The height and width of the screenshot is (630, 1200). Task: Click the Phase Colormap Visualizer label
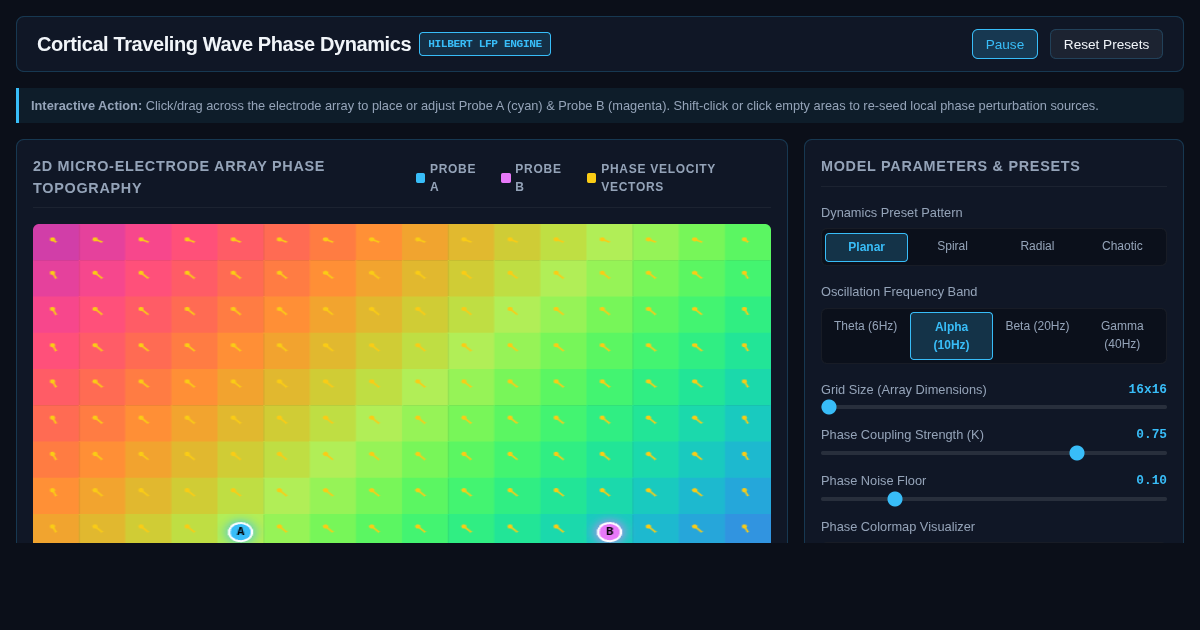[x=898, y=527]
